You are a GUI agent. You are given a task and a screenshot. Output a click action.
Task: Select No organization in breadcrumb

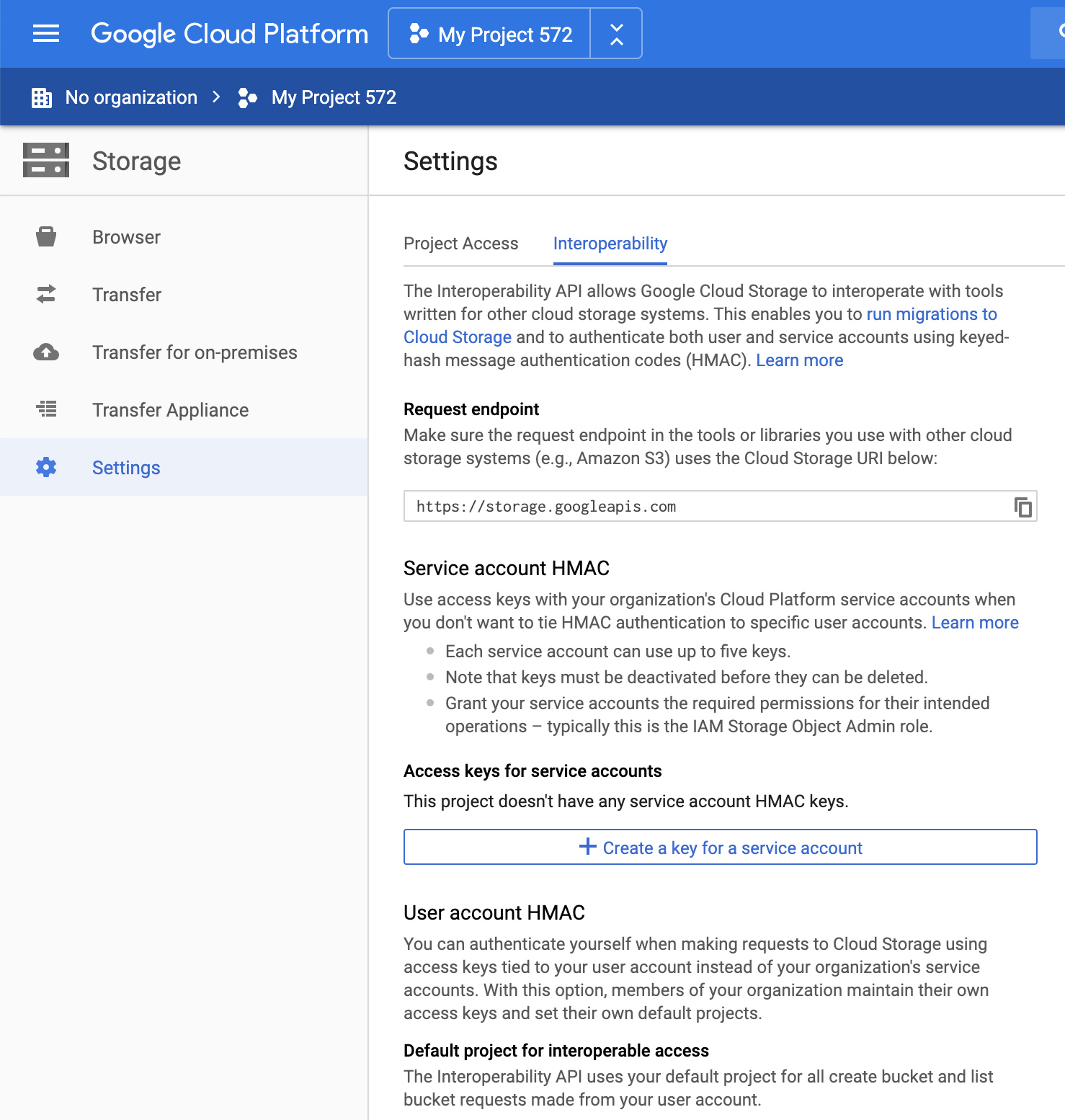[x=131, y=97]
